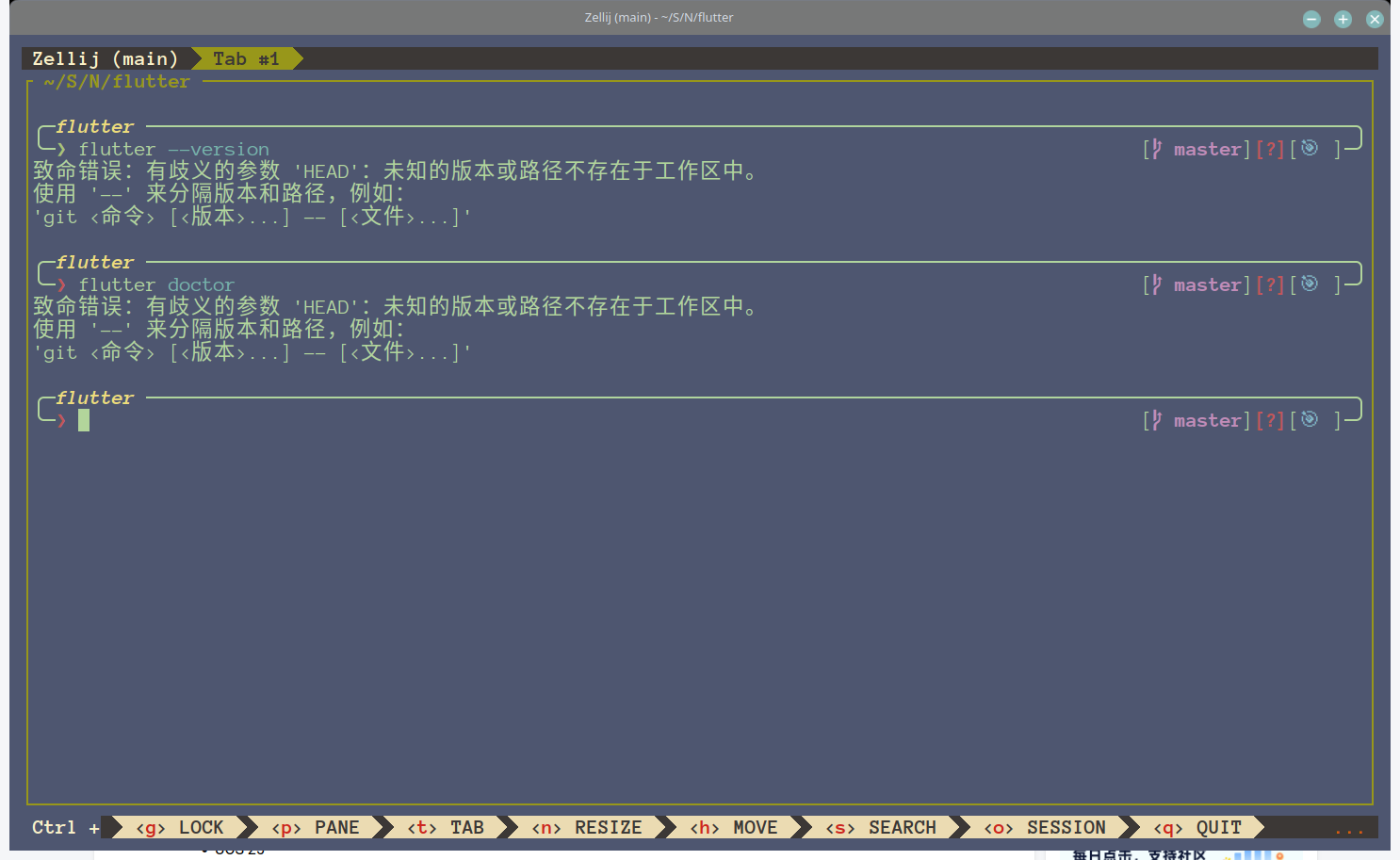
Task: Click the [?] git status on the empty prompt line
Action: tap(1271, 420)
